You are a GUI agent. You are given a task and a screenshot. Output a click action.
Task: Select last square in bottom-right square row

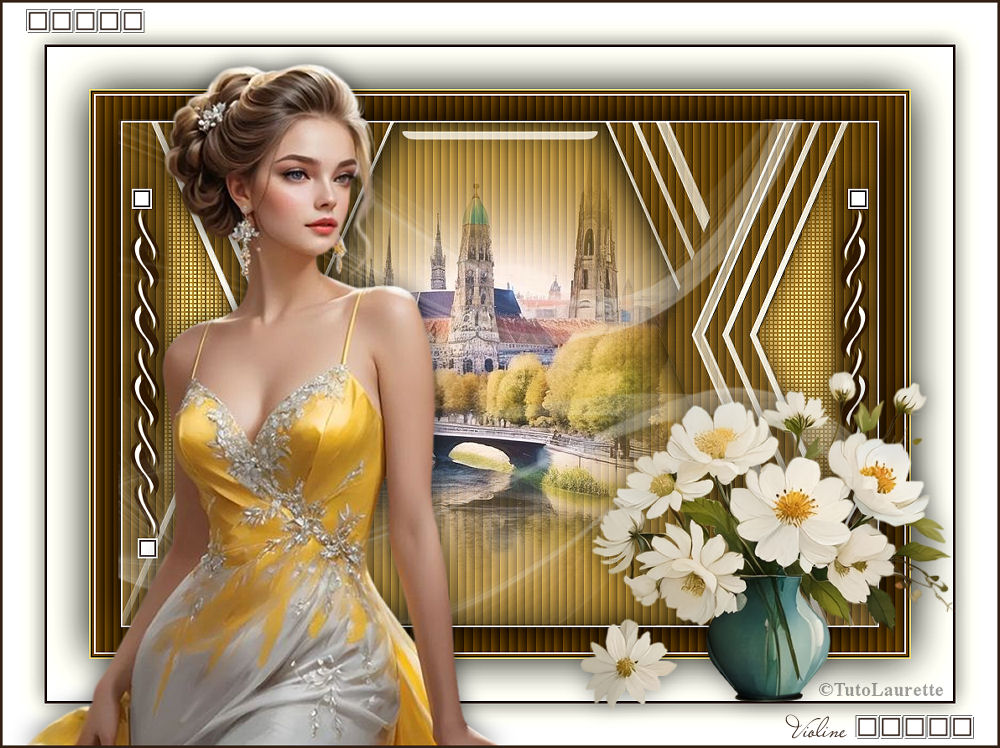click(x=961, y=727)
